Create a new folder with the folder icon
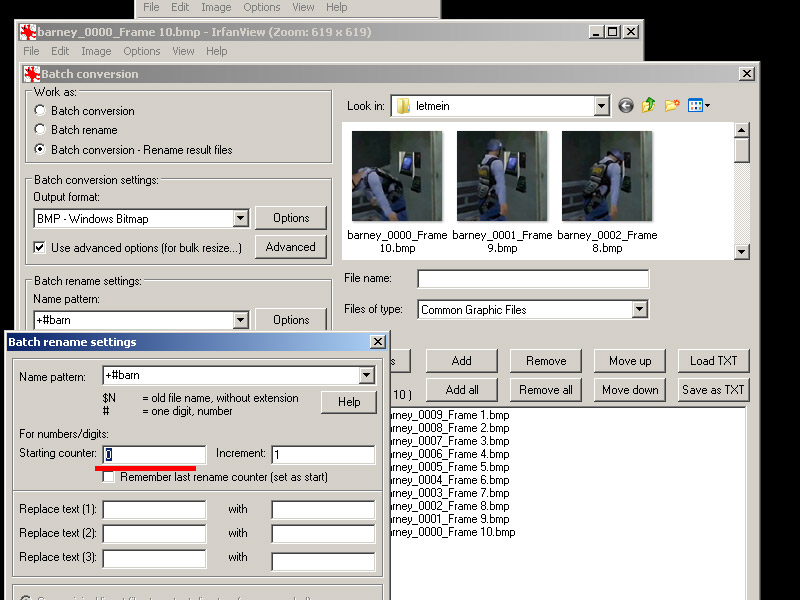This screenshot has height=600, width=800. tap(672, 105)
